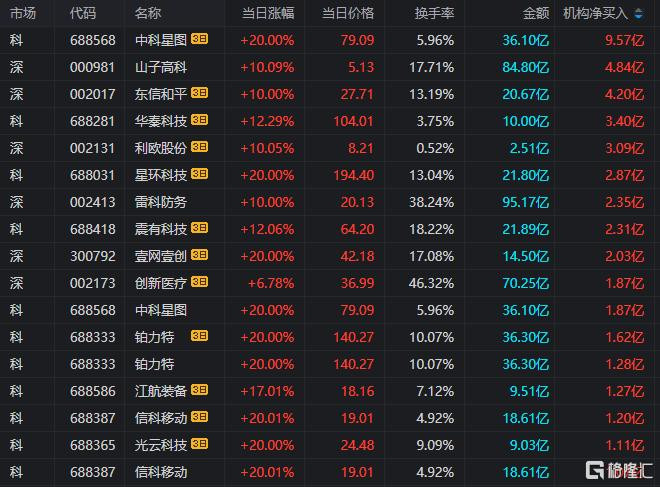Toggle the sort arrow on 机构净买入
The width and height of the screenshot is (660, 487).
(639, 14)
